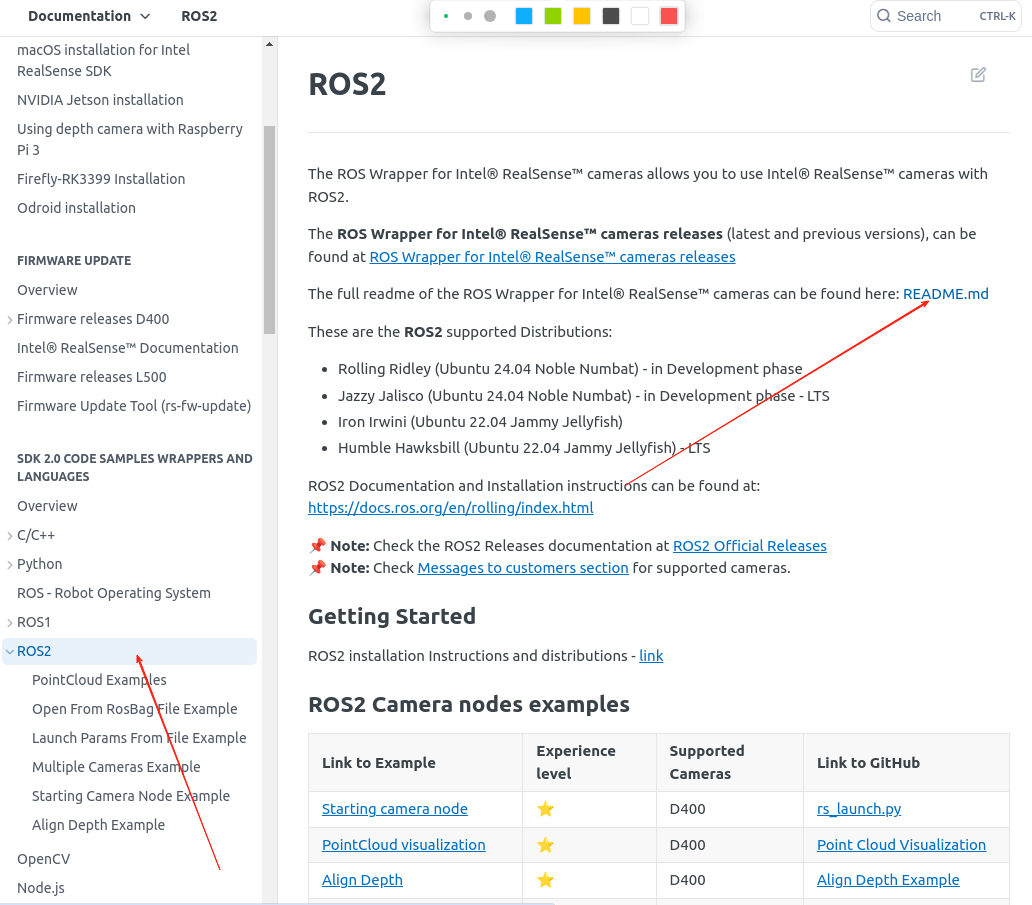Open OpenCV sidebar page

[x=43, y=859]
